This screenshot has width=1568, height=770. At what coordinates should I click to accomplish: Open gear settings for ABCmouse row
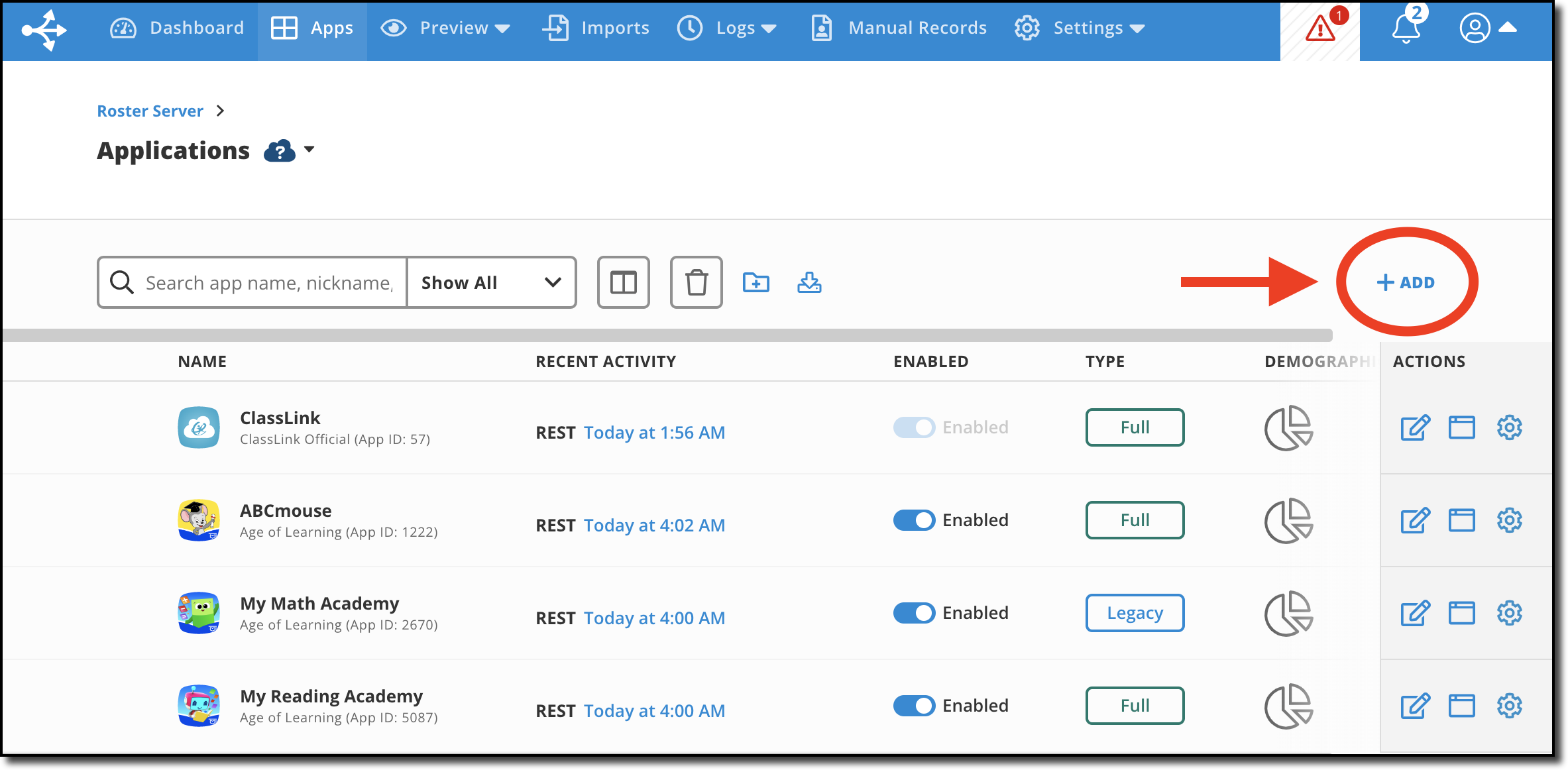1509,520
